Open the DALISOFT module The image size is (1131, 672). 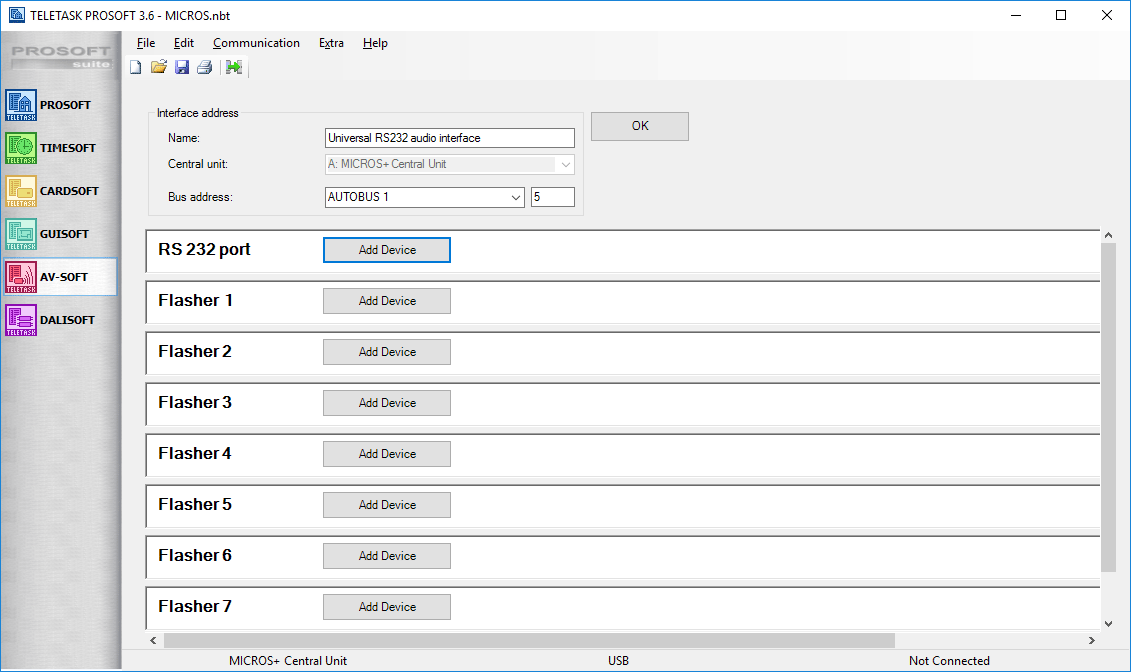59,320
